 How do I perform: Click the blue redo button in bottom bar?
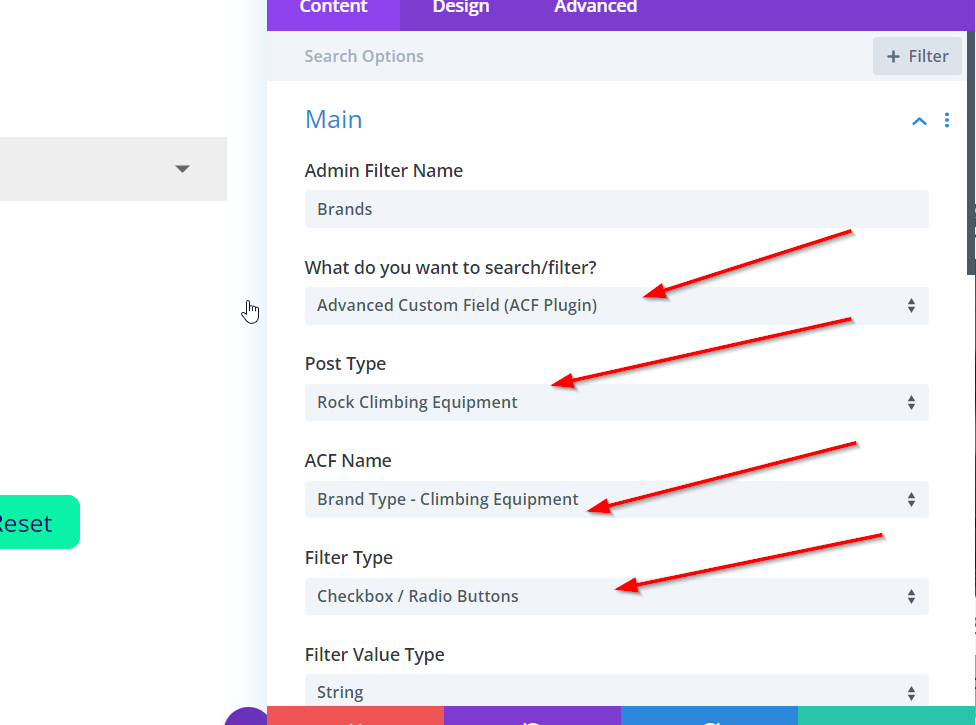709,716
